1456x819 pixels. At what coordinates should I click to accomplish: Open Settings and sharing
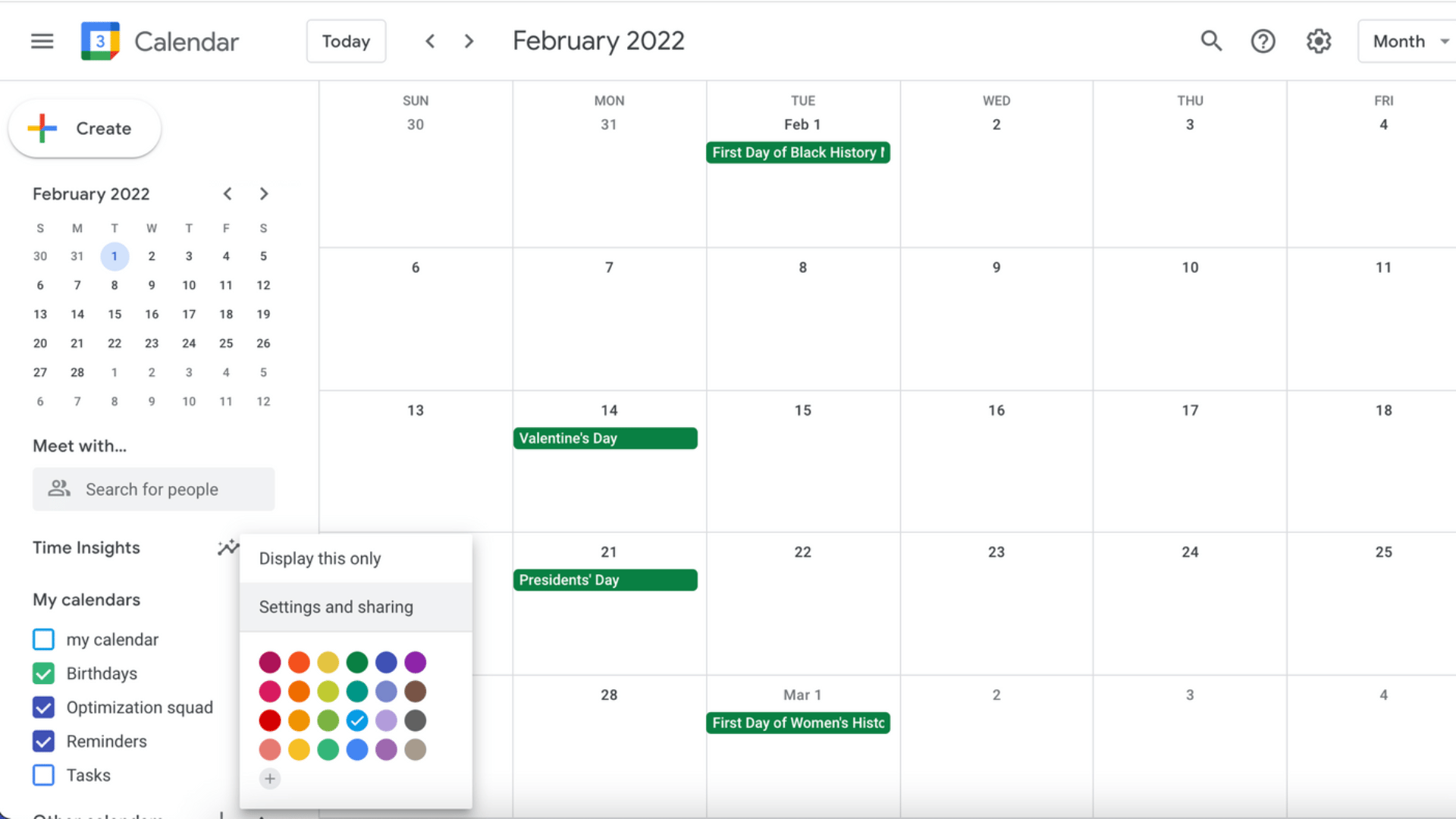pyautogui.click(x=336, y=607)
